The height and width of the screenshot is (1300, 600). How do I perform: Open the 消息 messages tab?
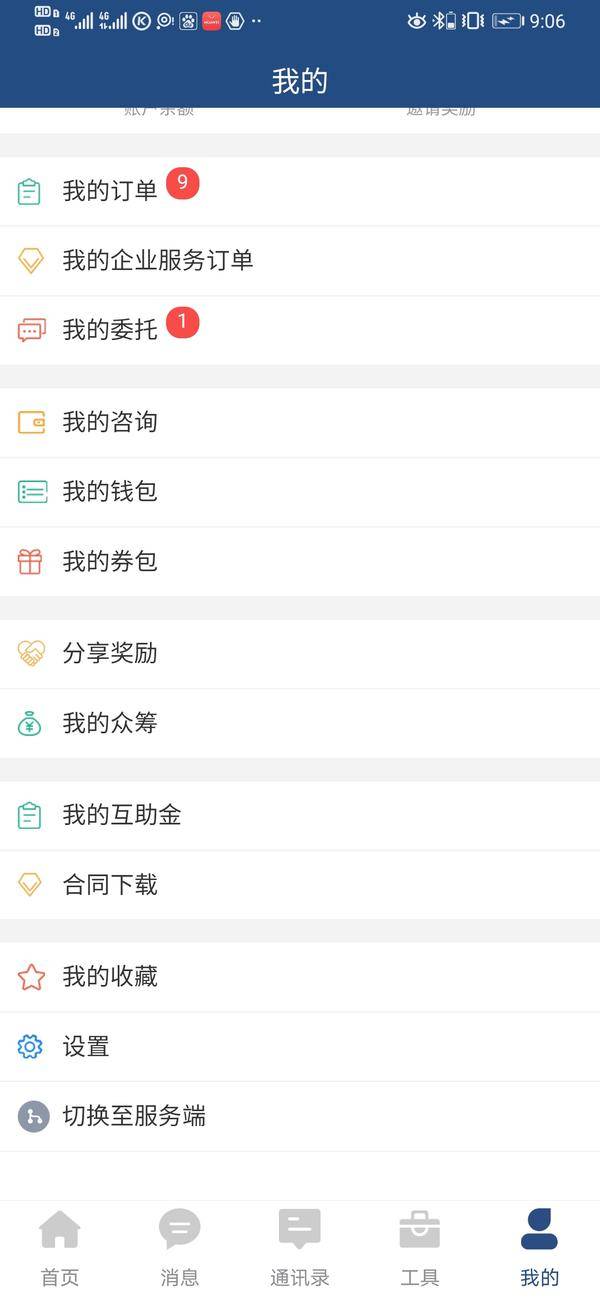180,1246
